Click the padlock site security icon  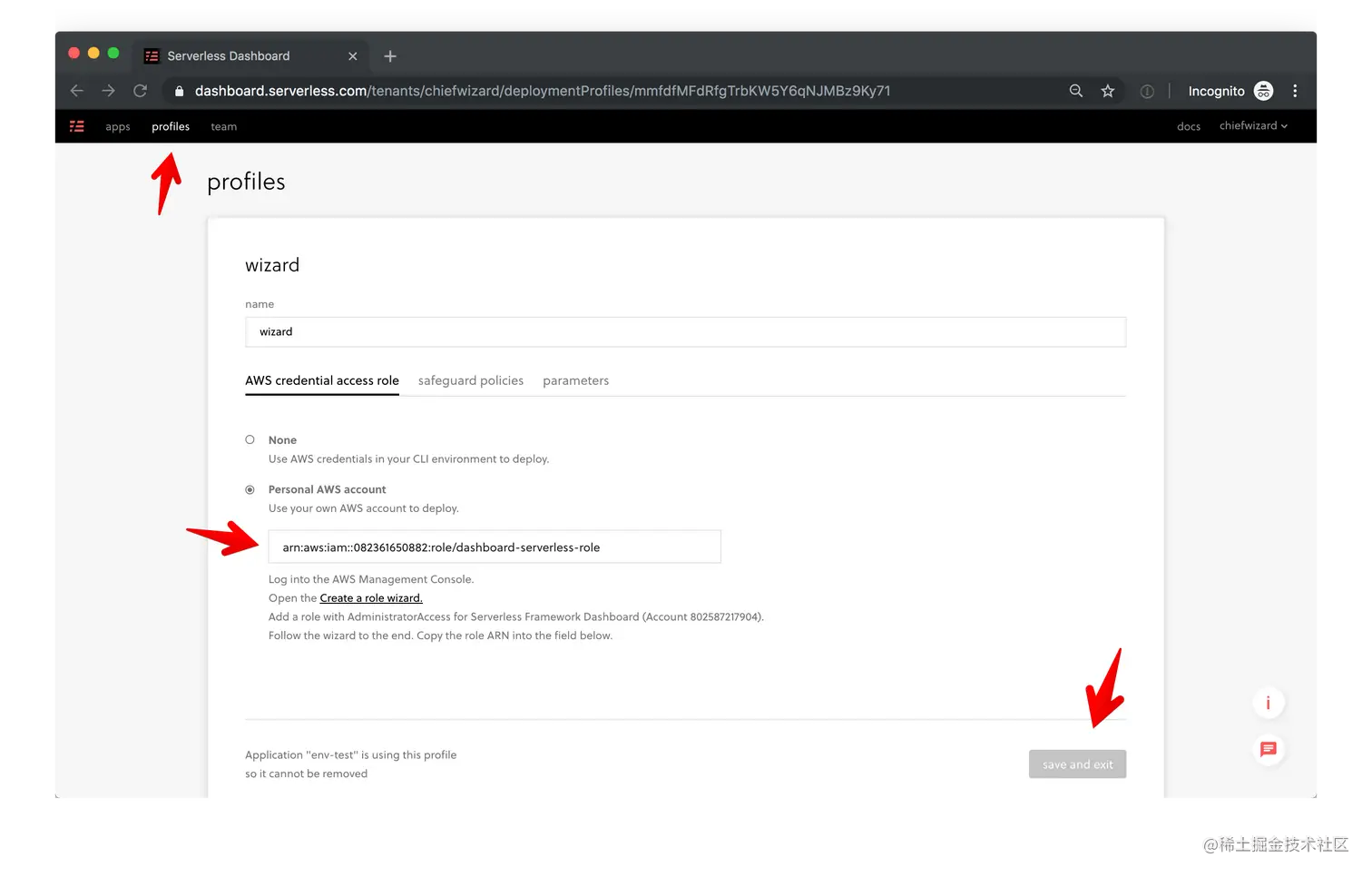(x=179, y=91)
